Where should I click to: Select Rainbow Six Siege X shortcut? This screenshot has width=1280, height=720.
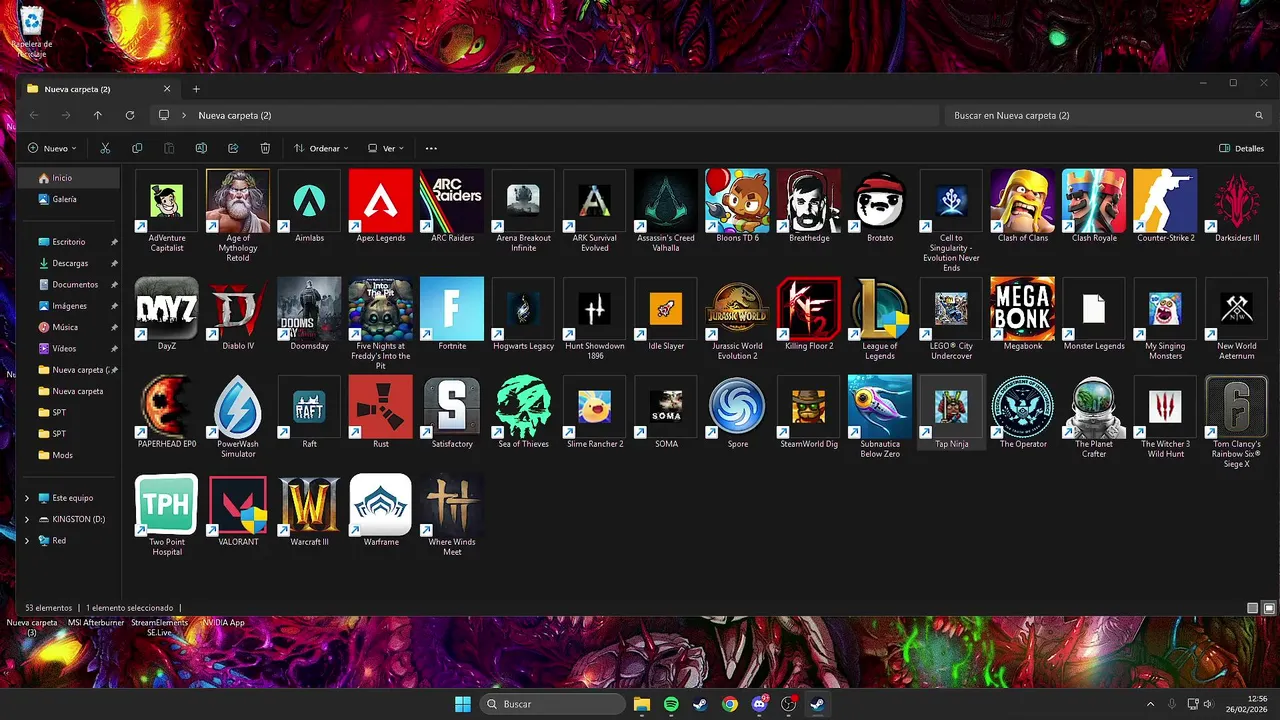click(x=1237, y=407)
